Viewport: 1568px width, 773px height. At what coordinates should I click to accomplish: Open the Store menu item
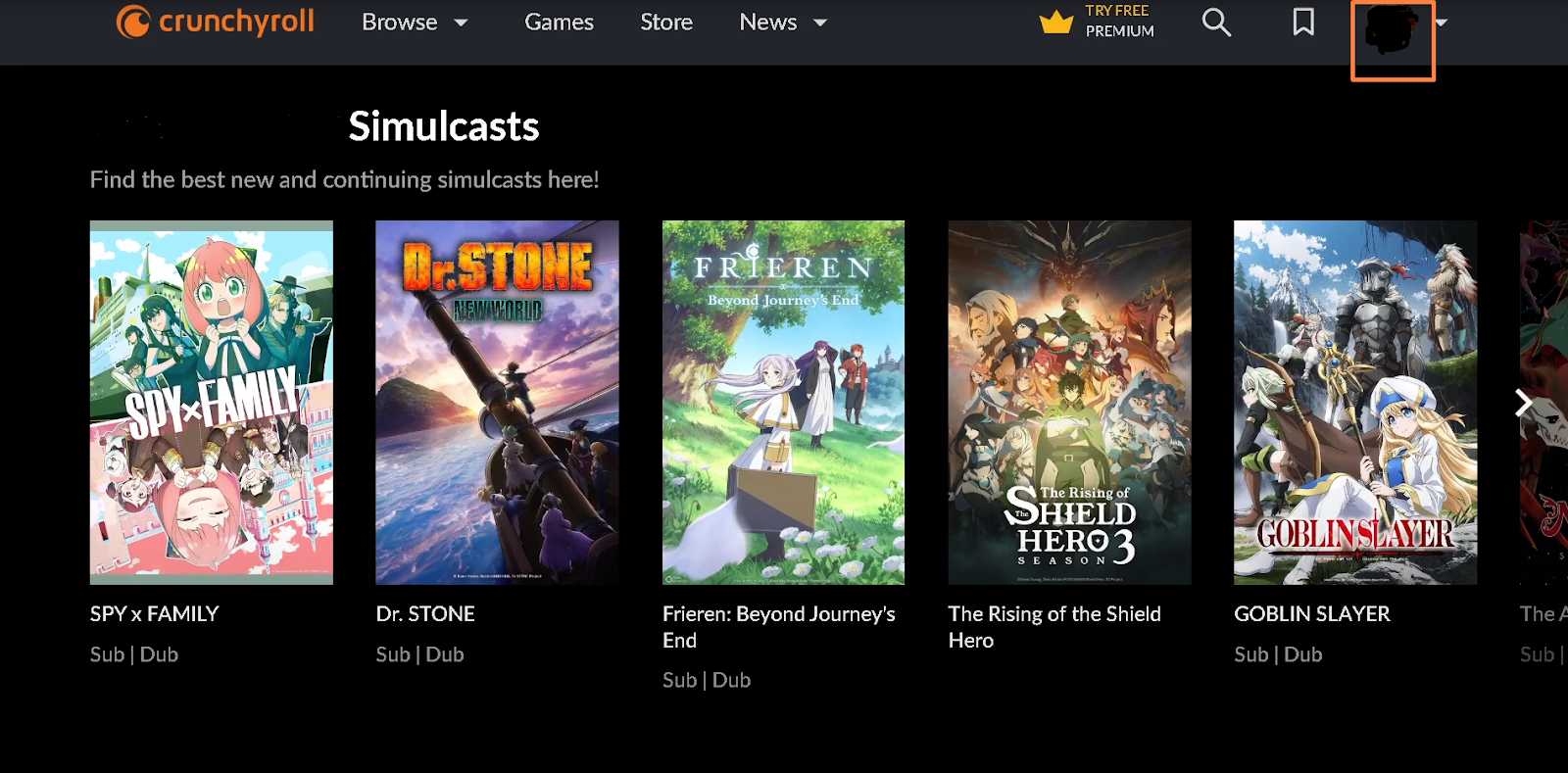(x=666, y=22)
